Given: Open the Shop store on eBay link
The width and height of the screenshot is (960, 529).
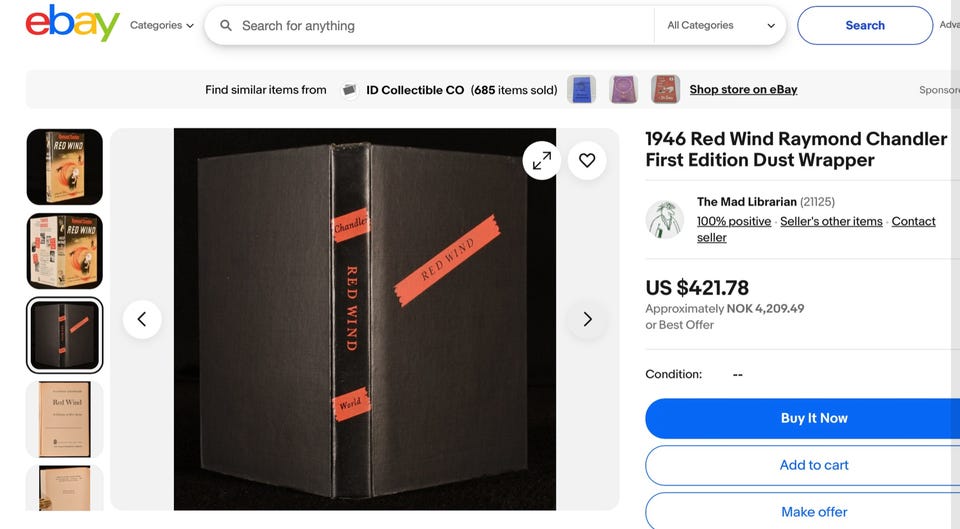Looking at the screenshot, I should tap(743, 90).
